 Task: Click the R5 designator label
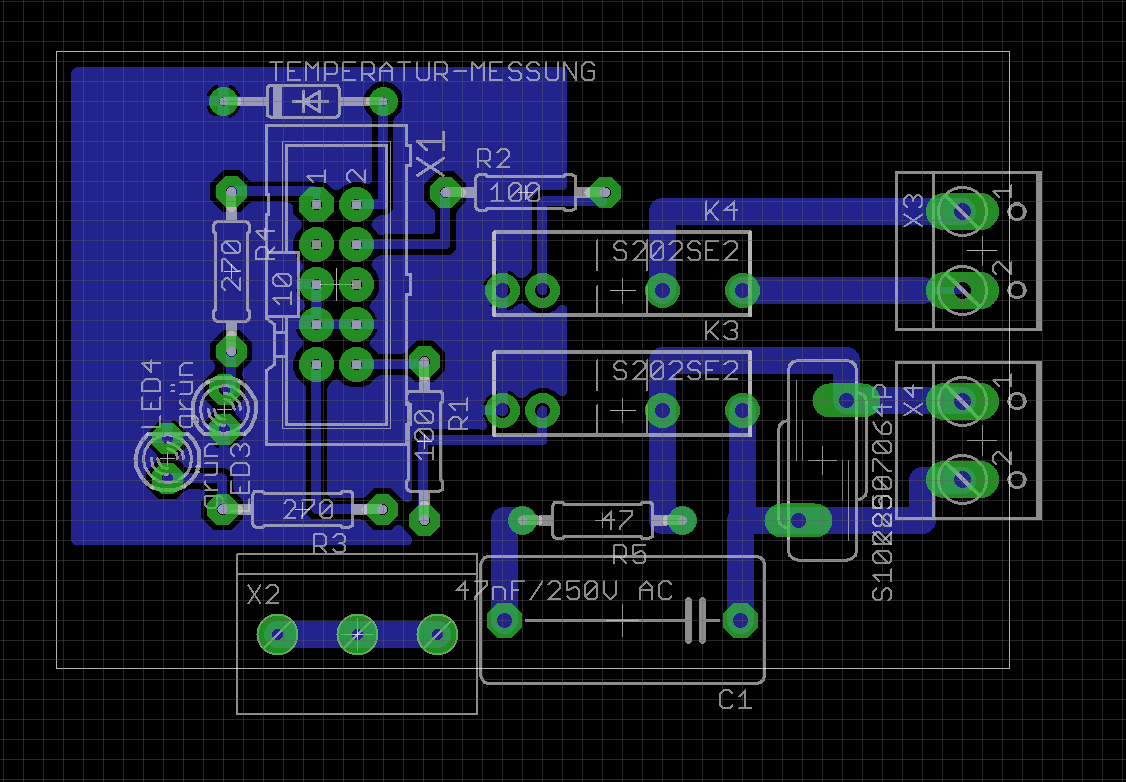[x=629, y=554]
